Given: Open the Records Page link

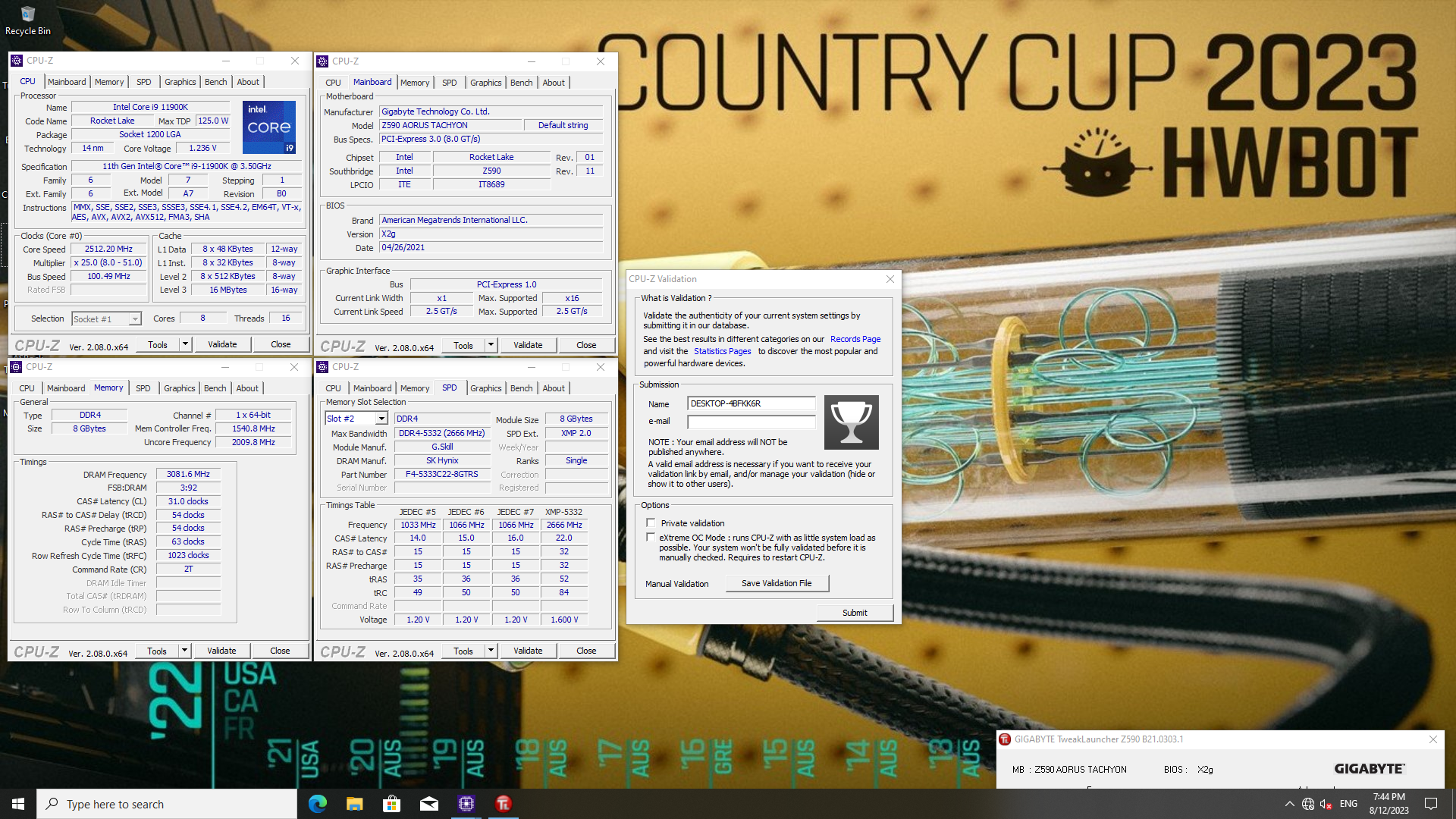Looking at the screenshot, I should pos(855,339).
